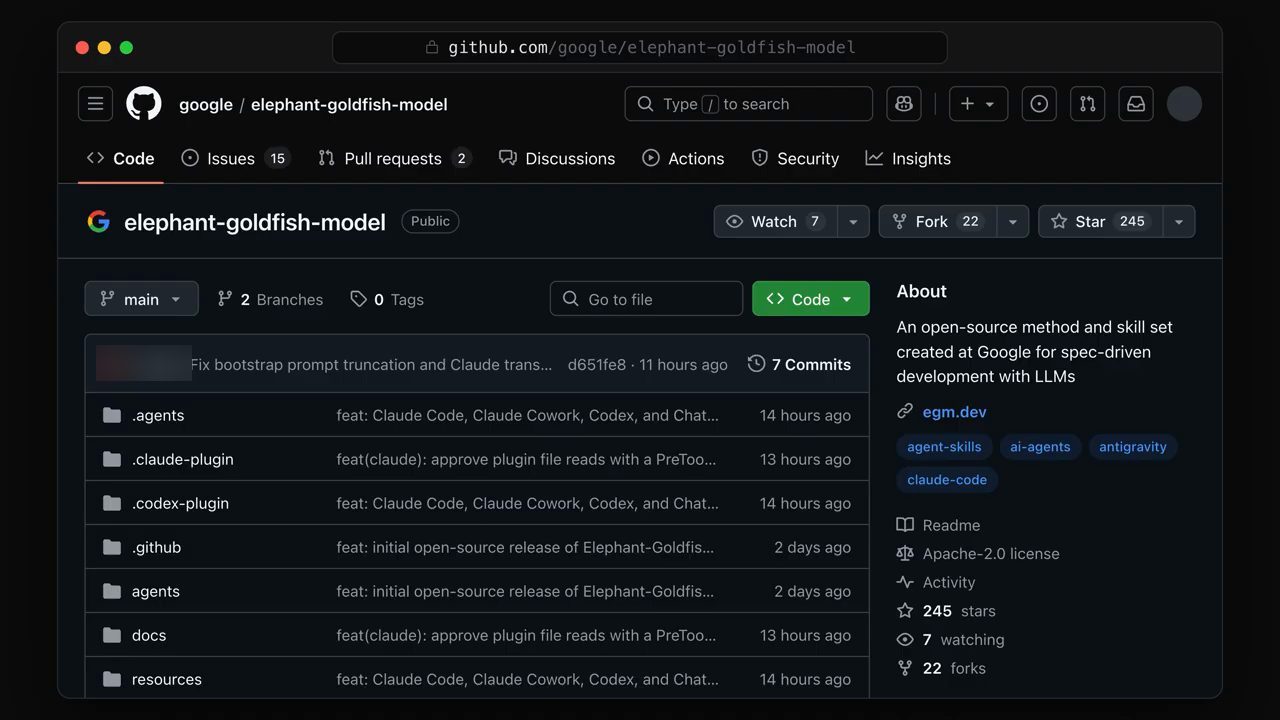Open the Security tab

795,158
